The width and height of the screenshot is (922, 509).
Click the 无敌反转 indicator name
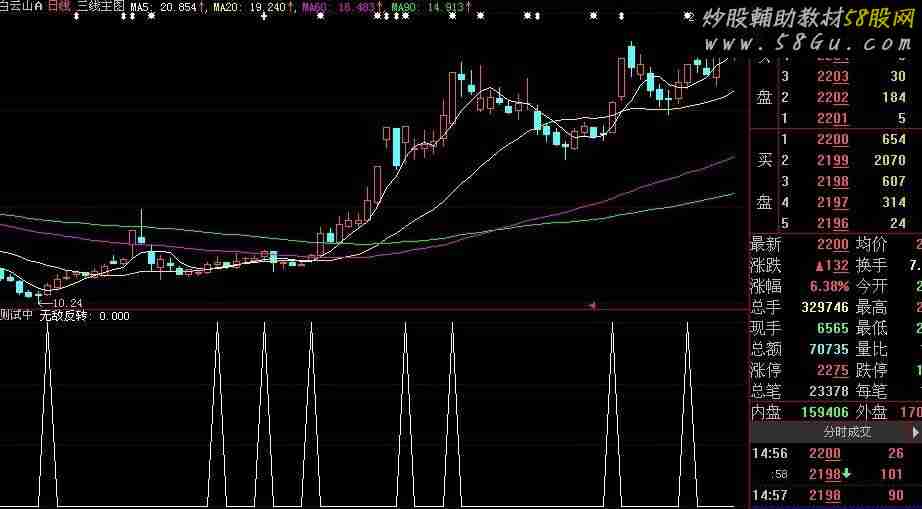63,316
